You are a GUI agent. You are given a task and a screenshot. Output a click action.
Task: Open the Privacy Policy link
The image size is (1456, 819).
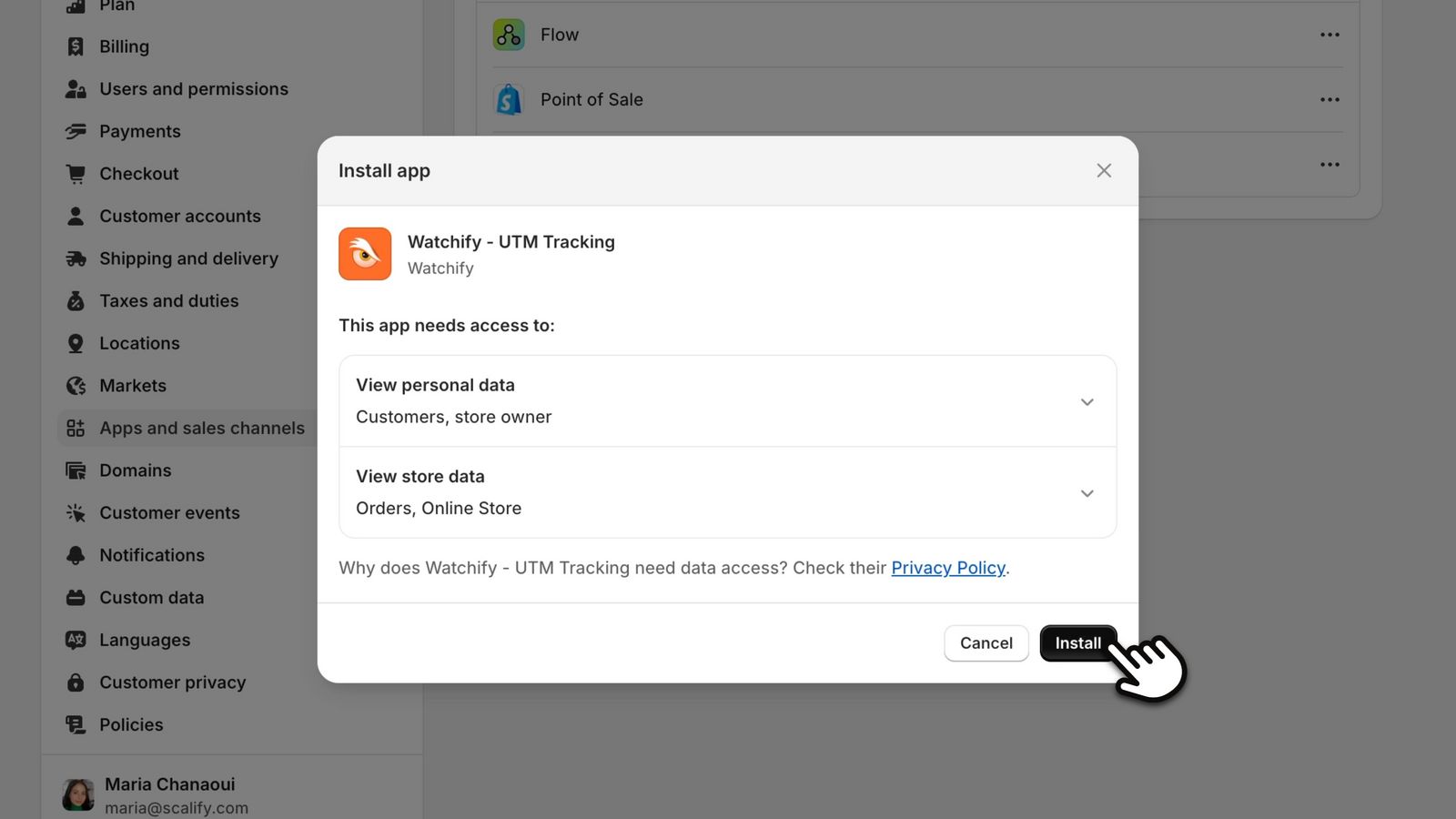948,567
